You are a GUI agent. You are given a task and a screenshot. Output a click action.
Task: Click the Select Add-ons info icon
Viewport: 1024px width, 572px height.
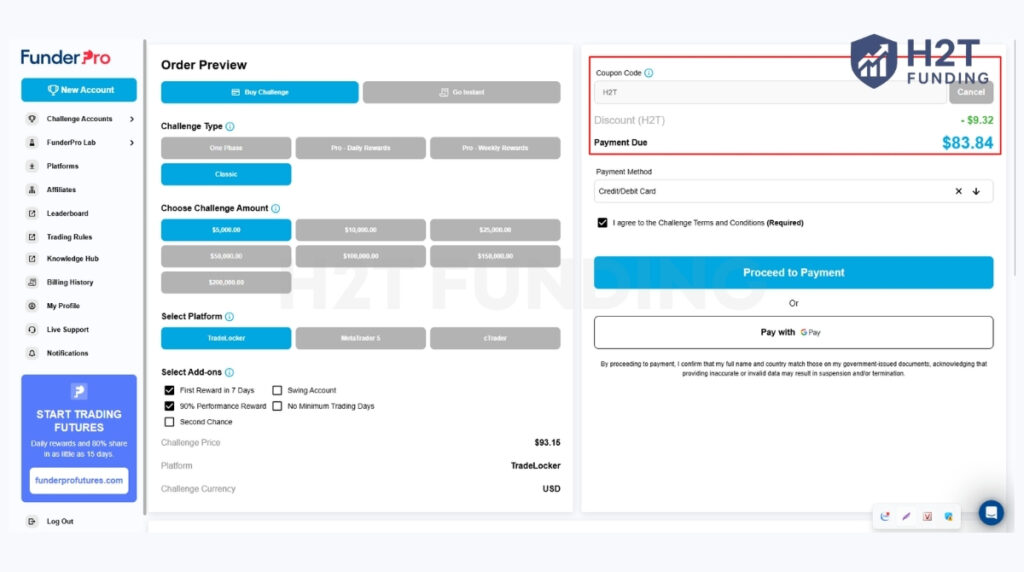229,372
